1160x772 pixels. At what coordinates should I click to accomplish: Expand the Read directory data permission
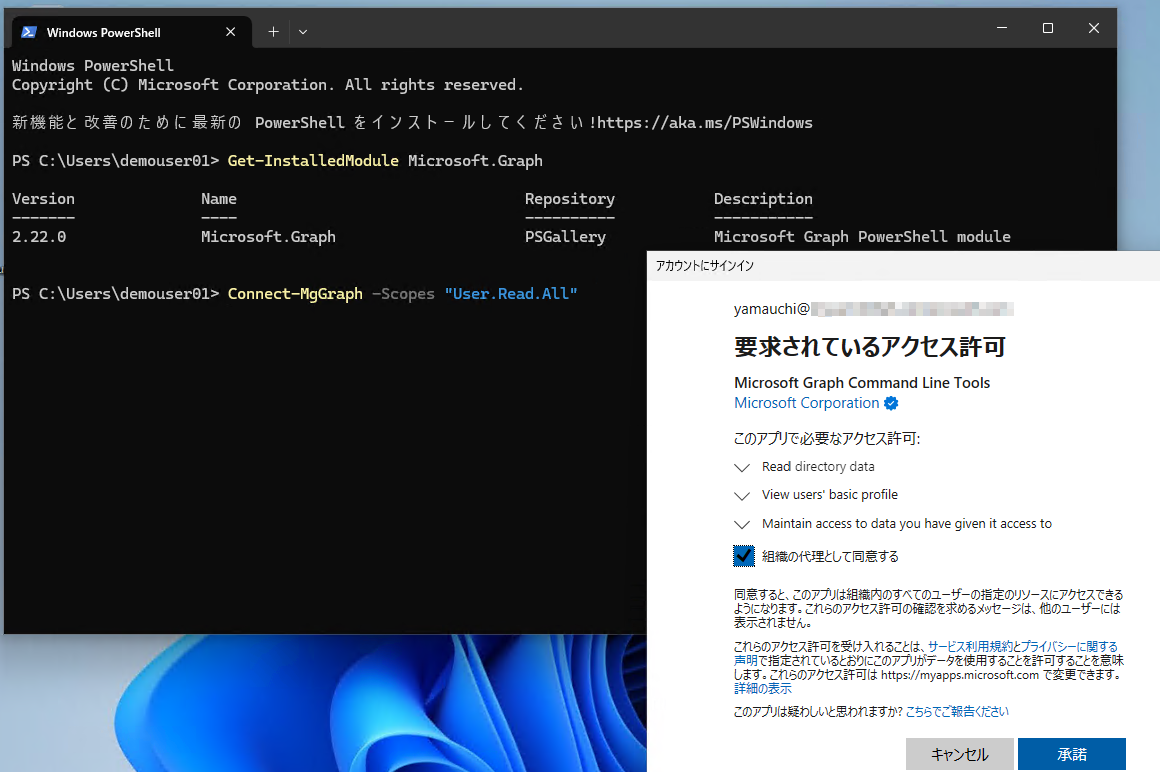click(x=741, y=467)
